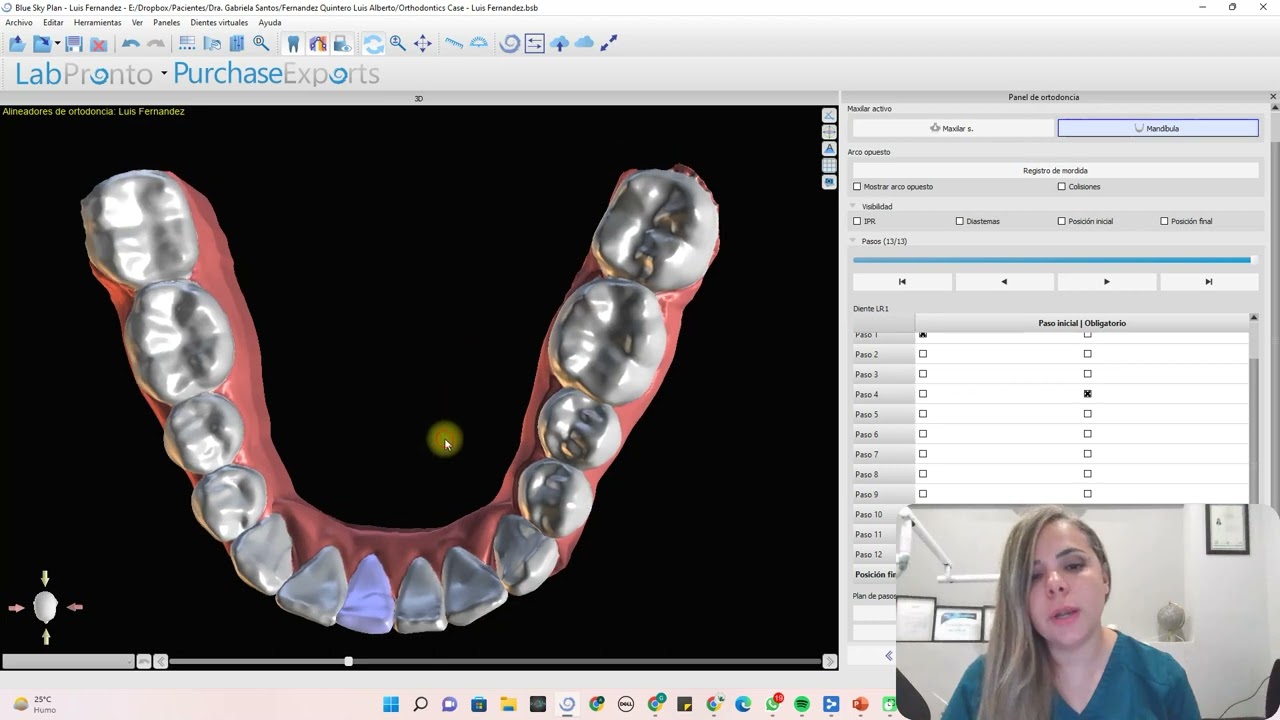
Task: Go to the previous step
Action: [x=1004, y=282]
